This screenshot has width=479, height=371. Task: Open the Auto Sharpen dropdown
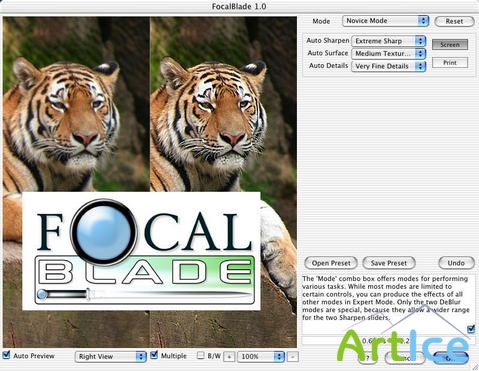(389, 41)
